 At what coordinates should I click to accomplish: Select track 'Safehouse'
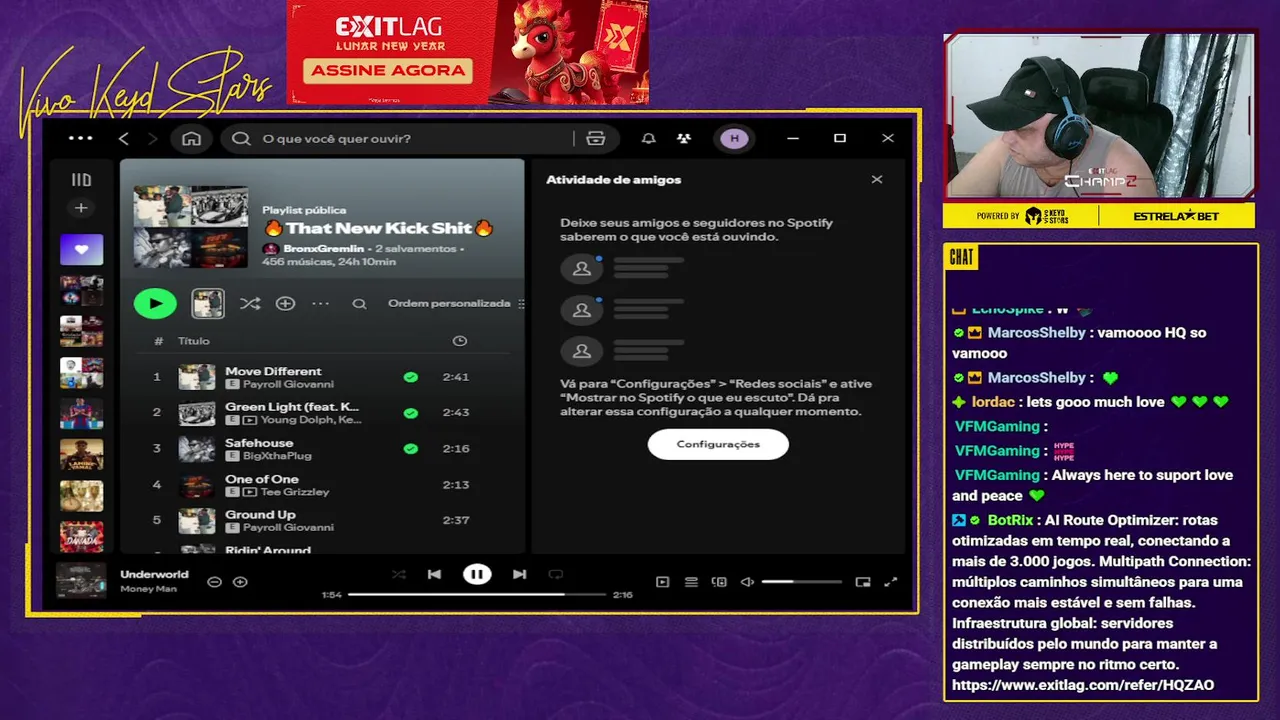259,443
